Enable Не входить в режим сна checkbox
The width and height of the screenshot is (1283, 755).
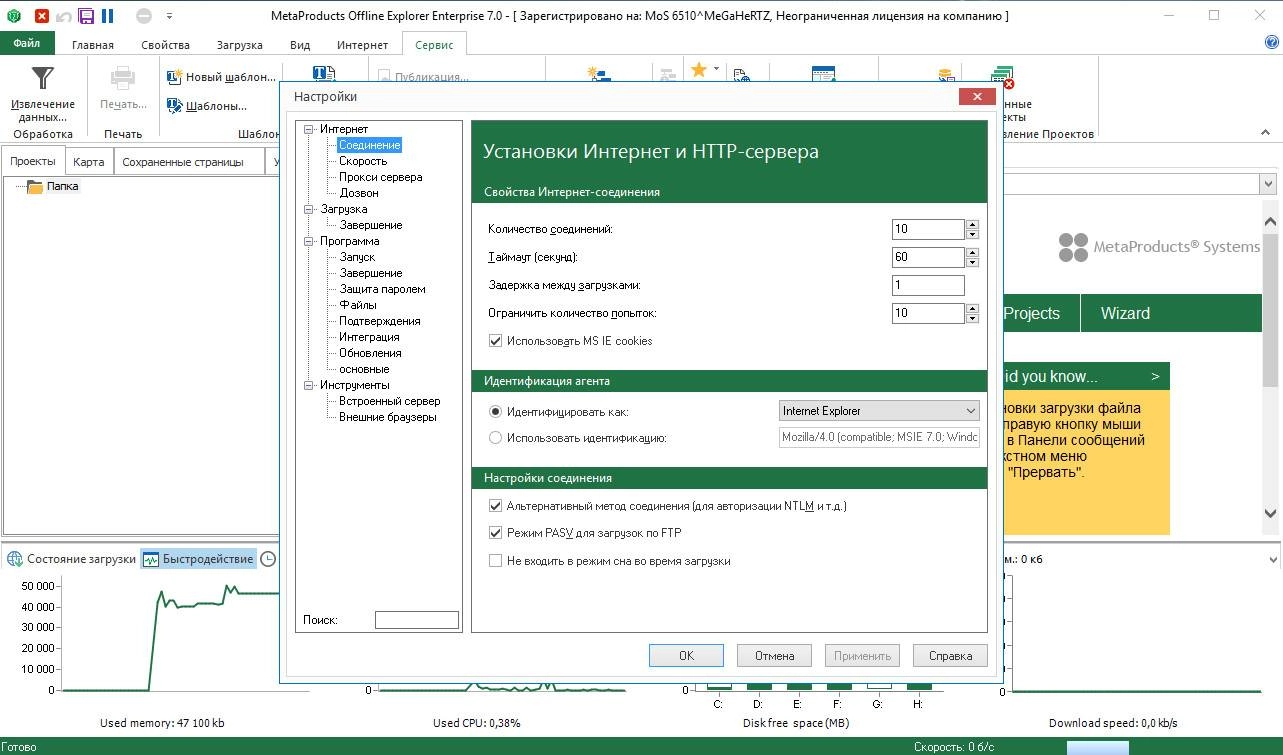click(495, 561)
